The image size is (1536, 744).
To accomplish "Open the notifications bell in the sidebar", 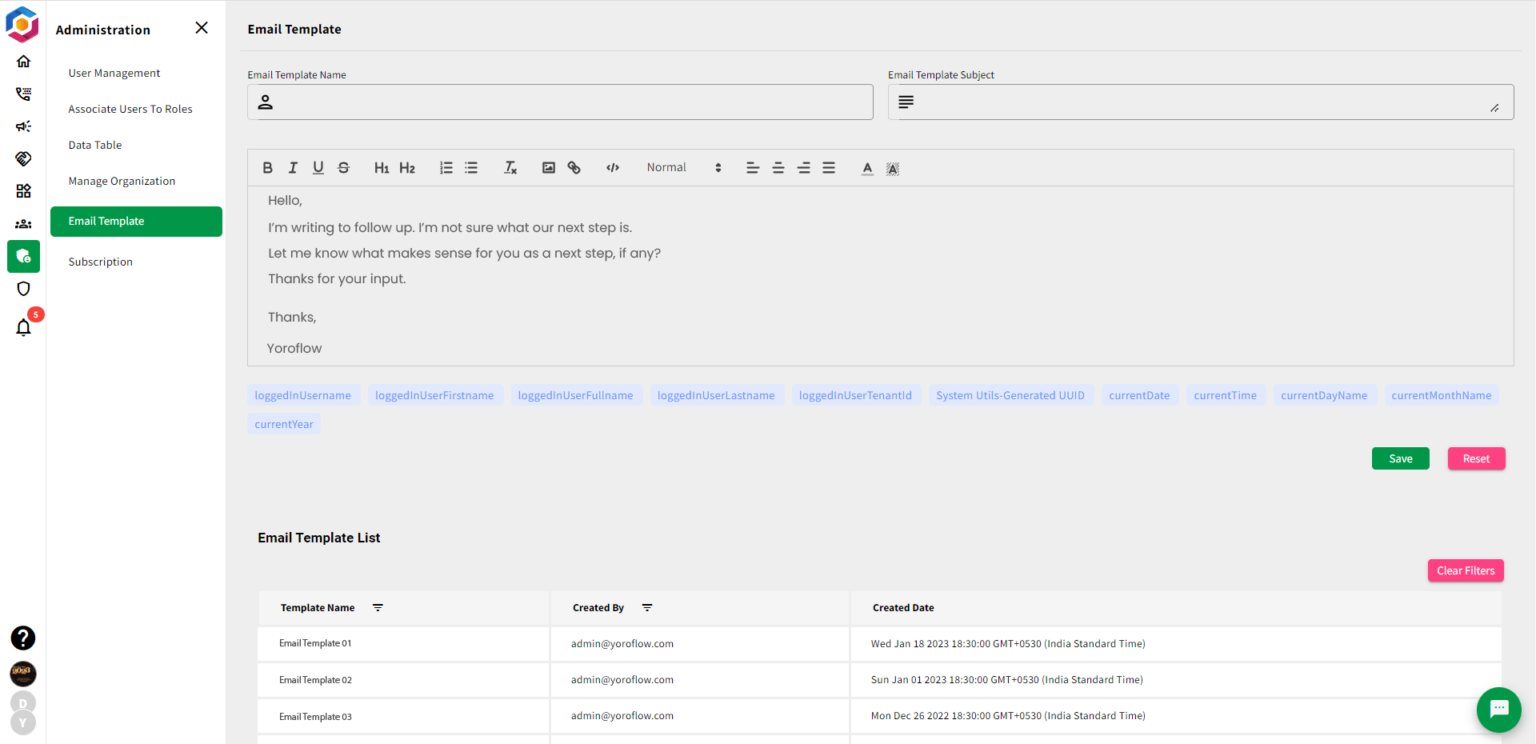I will point(23,327).
